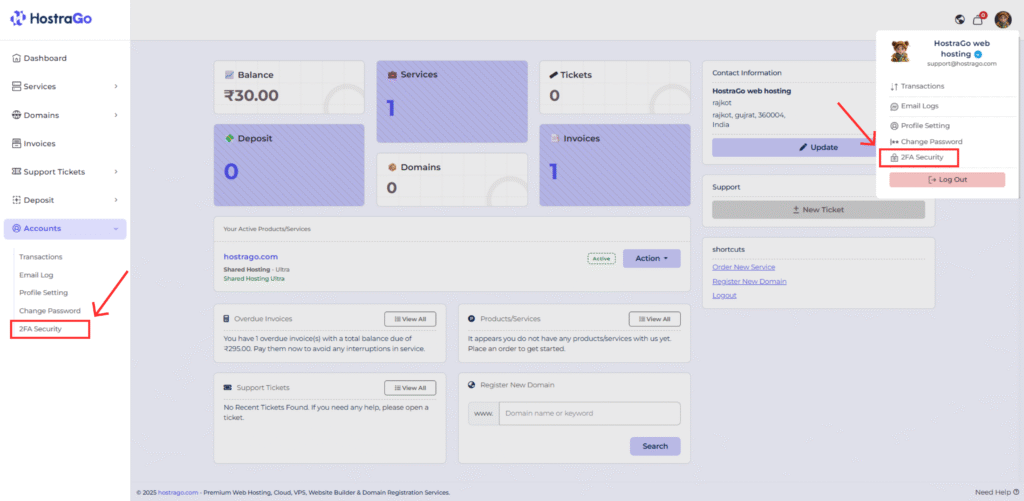Screen dimensions: 1024x501
Task: Click the hostrago.com footer link
Action: [x=178, y=493]
